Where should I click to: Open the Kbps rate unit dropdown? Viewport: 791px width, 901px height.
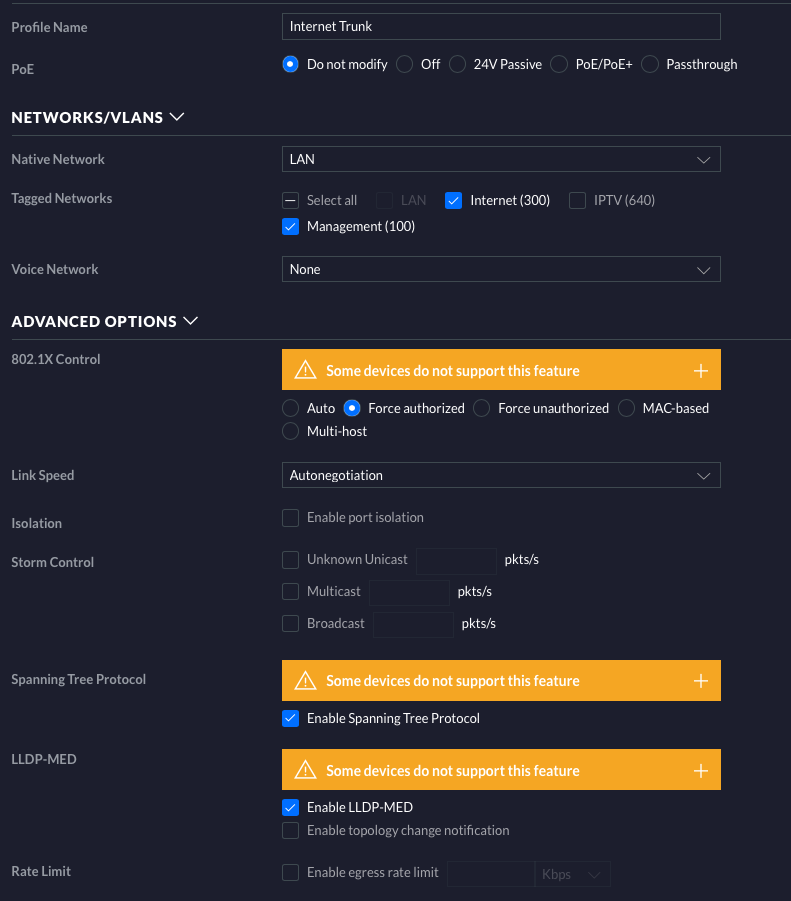[573, 874]
